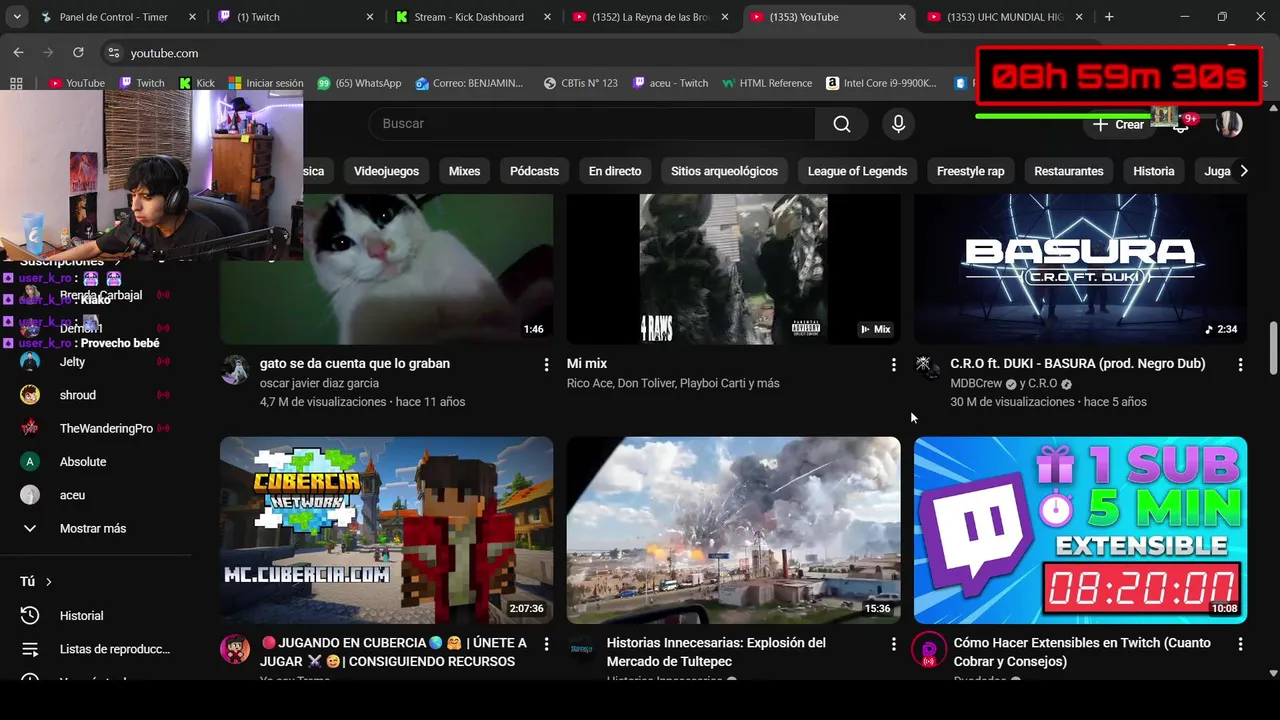Filter feed by Mixes chip
The image size is (1280, 720).
pos(464,171)
